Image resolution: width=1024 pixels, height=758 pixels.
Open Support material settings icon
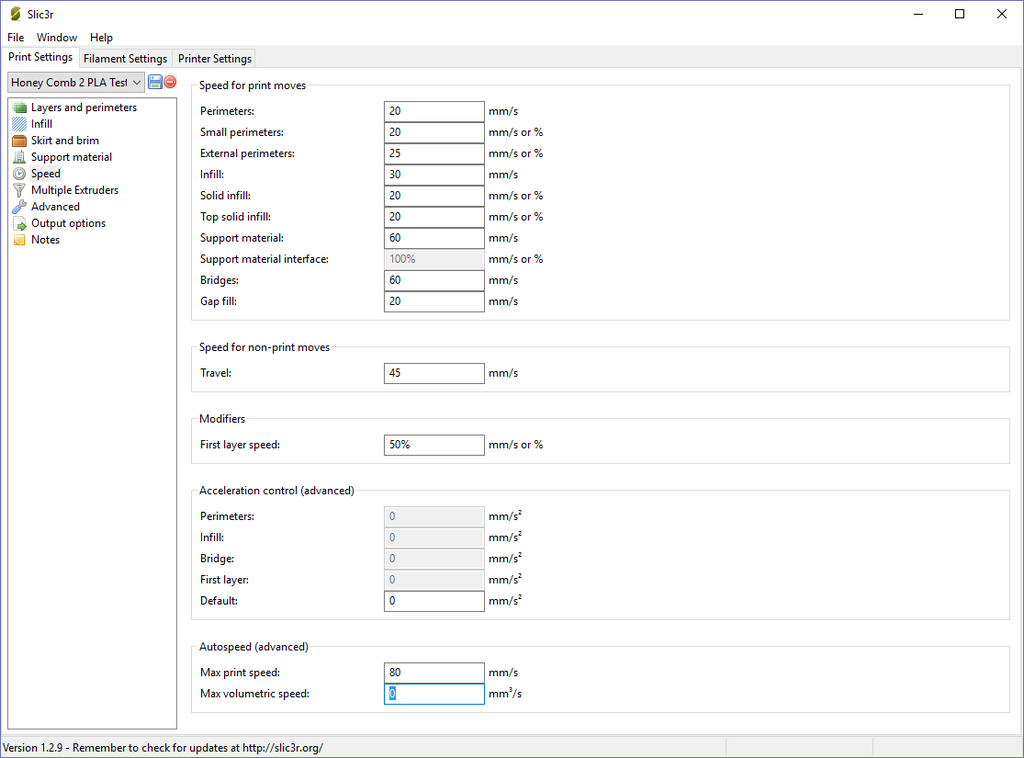click(19, 157)
